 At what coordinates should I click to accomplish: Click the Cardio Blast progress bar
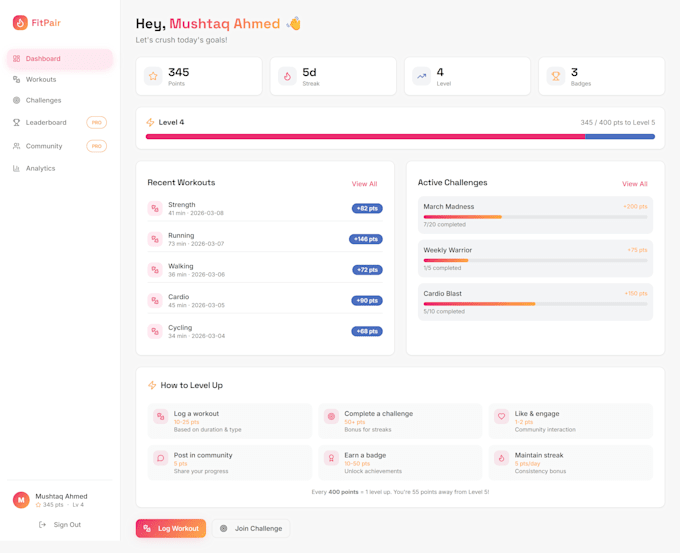[x=535, y=304]
